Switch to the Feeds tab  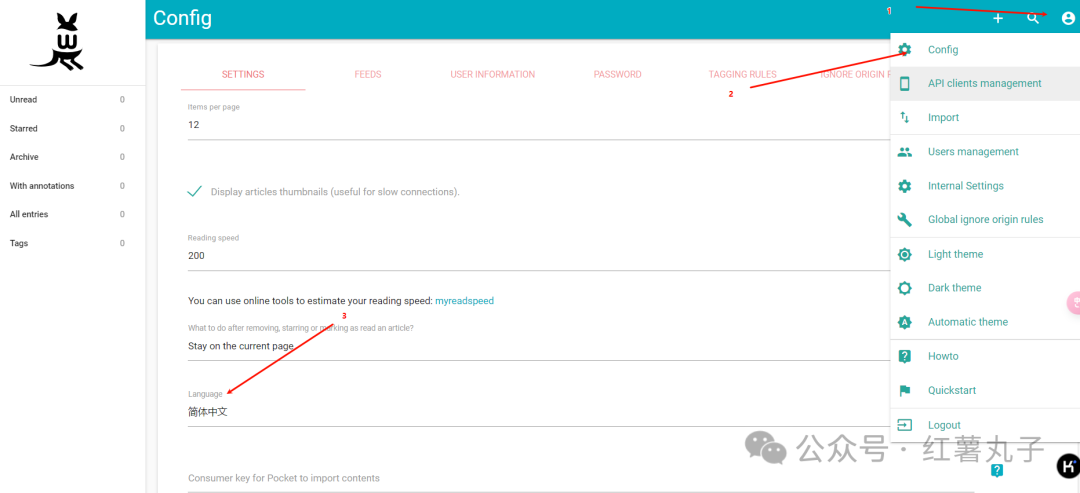pyautogui.click(x=368, y=75)
